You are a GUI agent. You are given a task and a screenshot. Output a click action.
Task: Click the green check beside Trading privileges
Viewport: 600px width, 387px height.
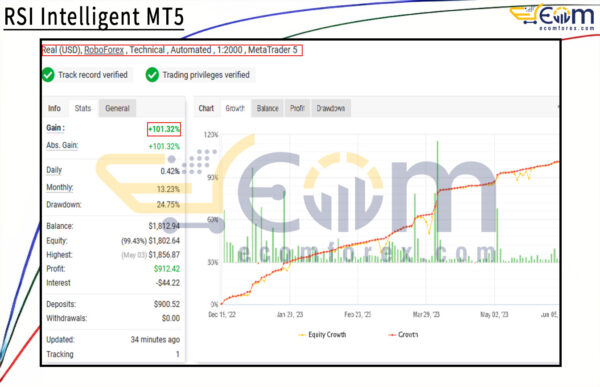(x=152, y=75)
